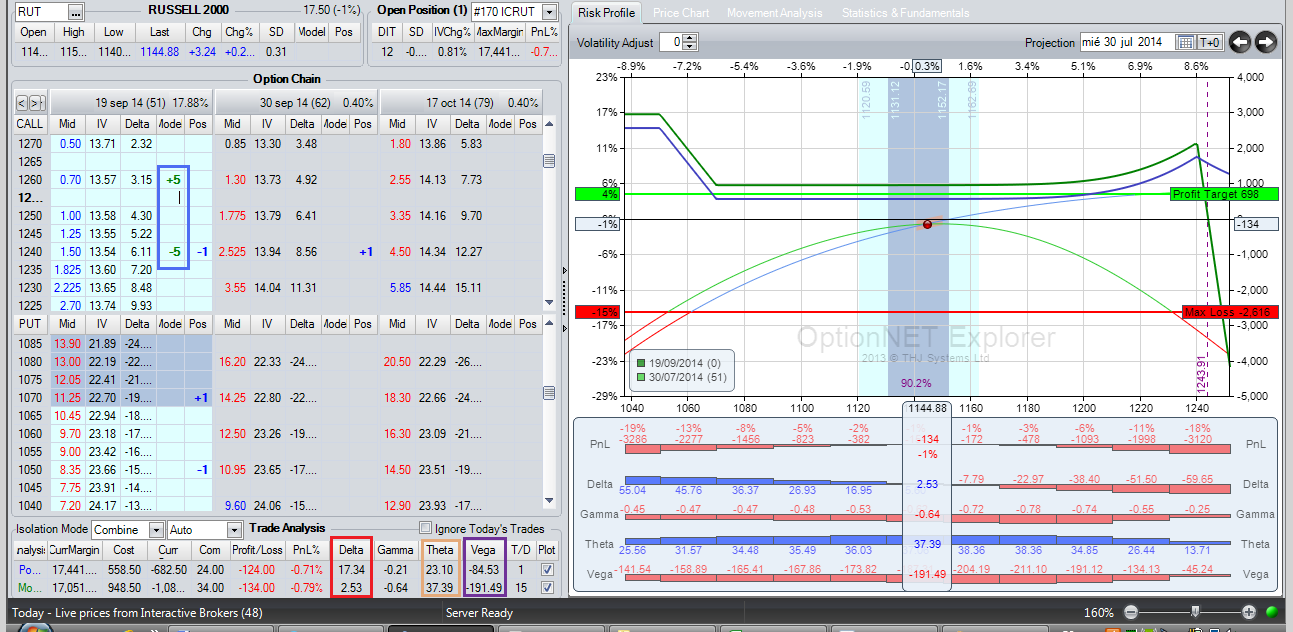This screenshot has height=632, width=1293.
Task: Expand the Isolation Mode Combine dropdown
Action: 157,530
